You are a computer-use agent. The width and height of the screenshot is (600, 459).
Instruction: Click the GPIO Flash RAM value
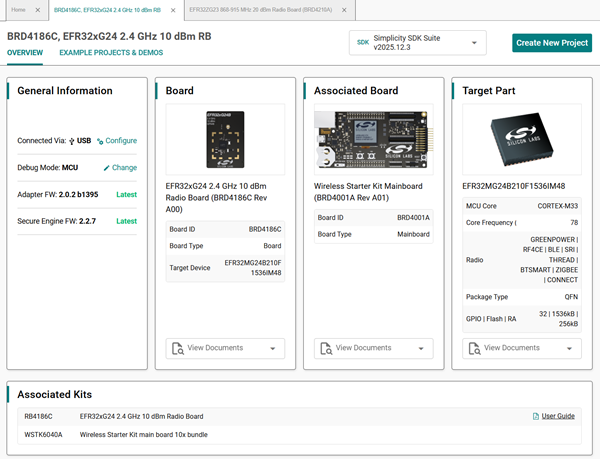click(x=558, y=319)
